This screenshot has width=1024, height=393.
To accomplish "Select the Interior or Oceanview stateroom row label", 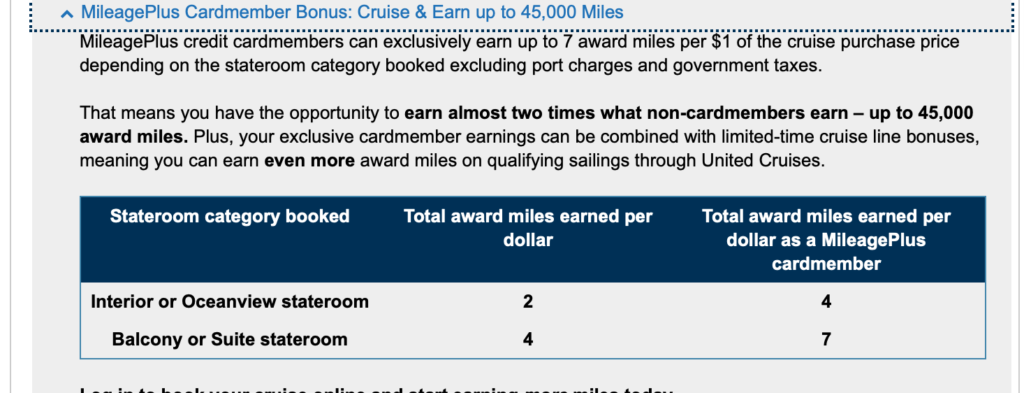I will pos(230,302).
